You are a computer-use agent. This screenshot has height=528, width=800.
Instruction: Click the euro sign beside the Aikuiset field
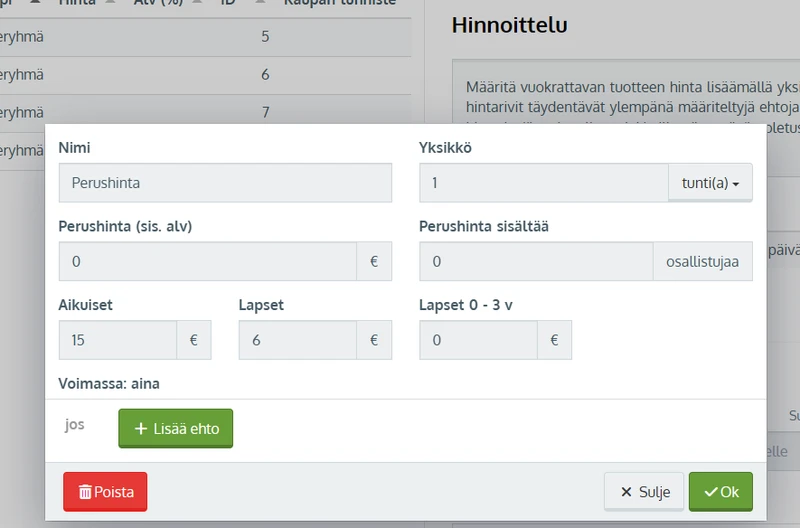pyautogui.click(x=194, y=340)
